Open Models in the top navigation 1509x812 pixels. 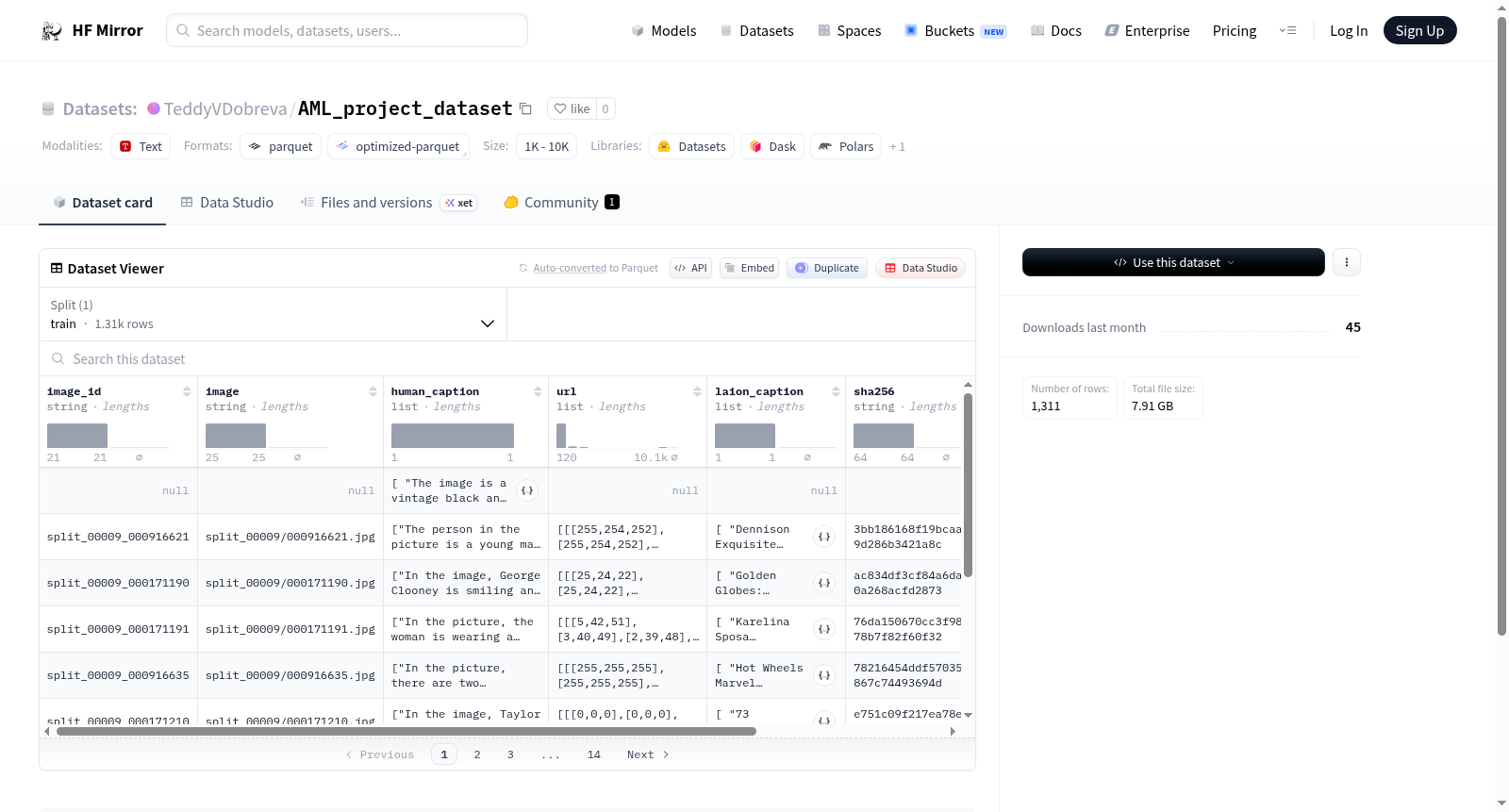pos(663,31)
